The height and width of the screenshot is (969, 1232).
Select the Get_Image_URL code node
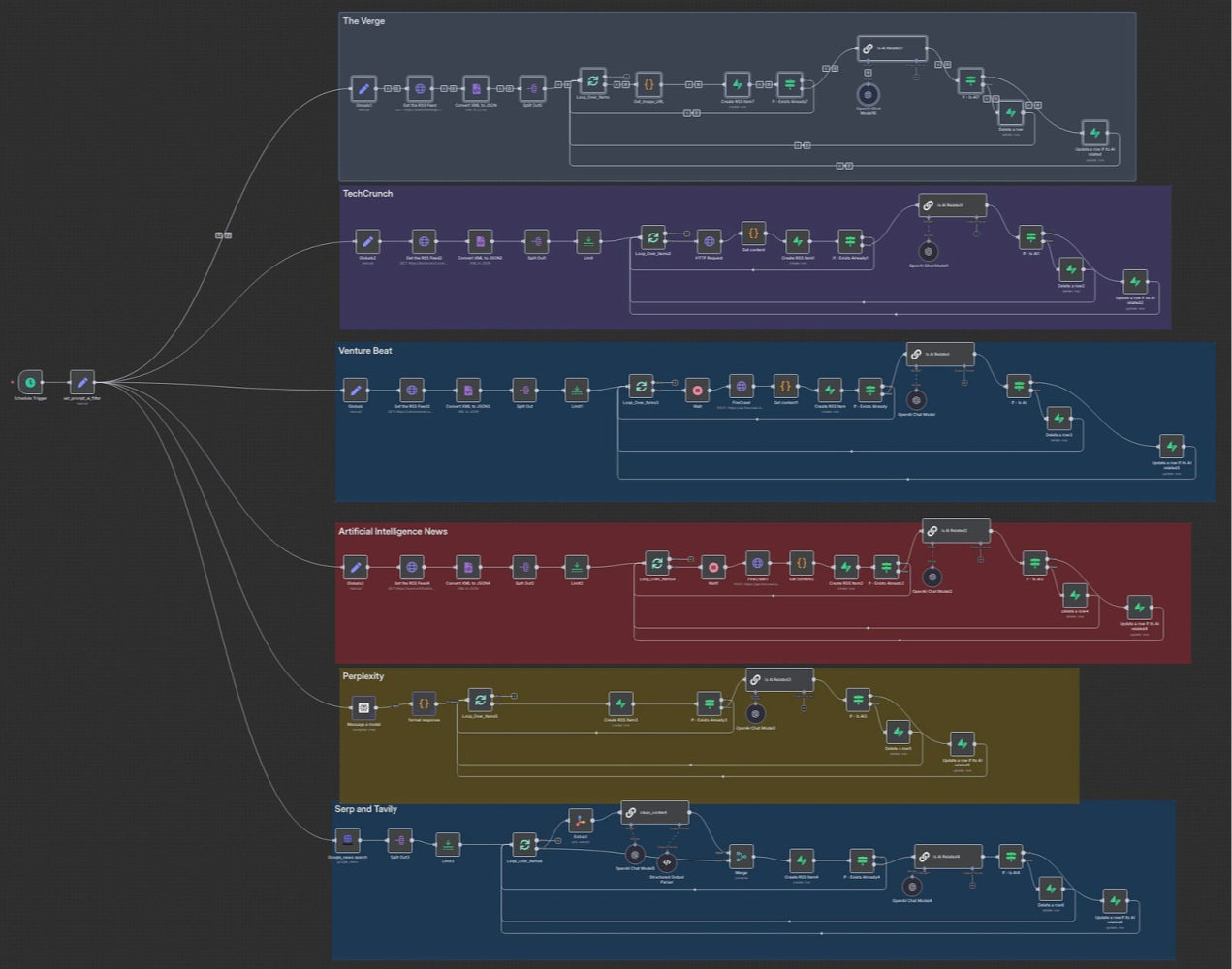click(x=648, y=84)
